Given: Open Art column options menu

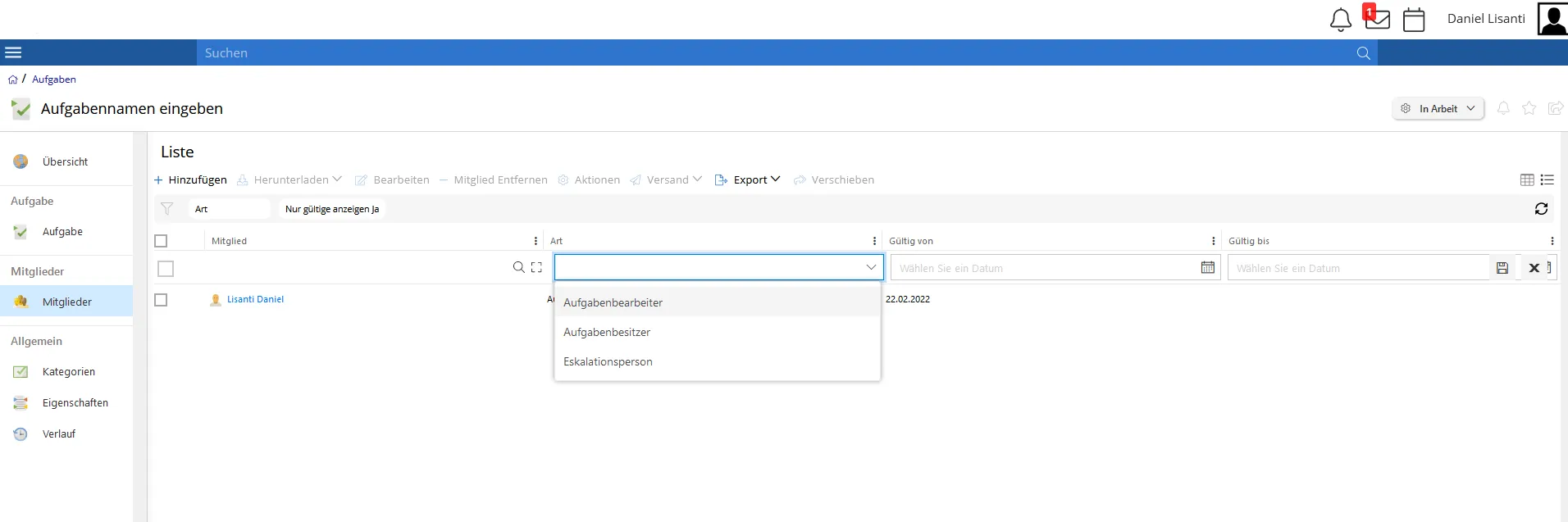Looking at the screenshot, I should (874, 241).
